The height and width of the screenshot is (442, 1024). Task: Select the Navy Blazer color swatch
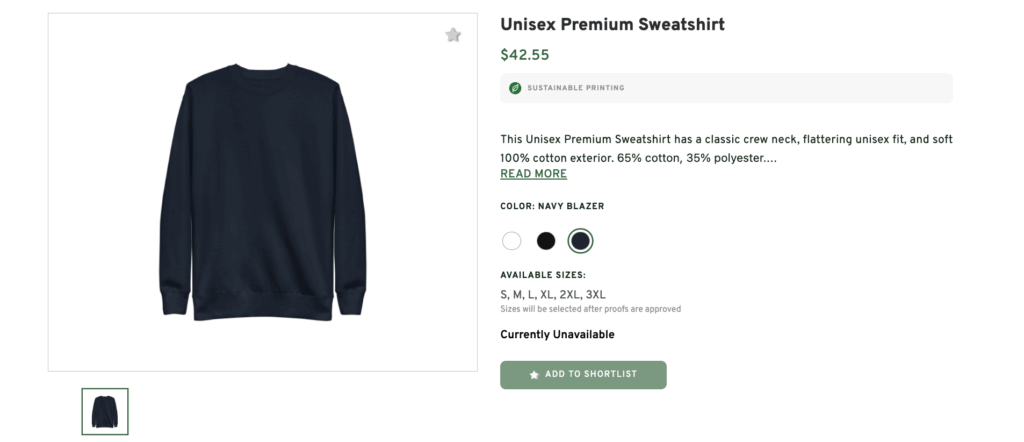580,241
